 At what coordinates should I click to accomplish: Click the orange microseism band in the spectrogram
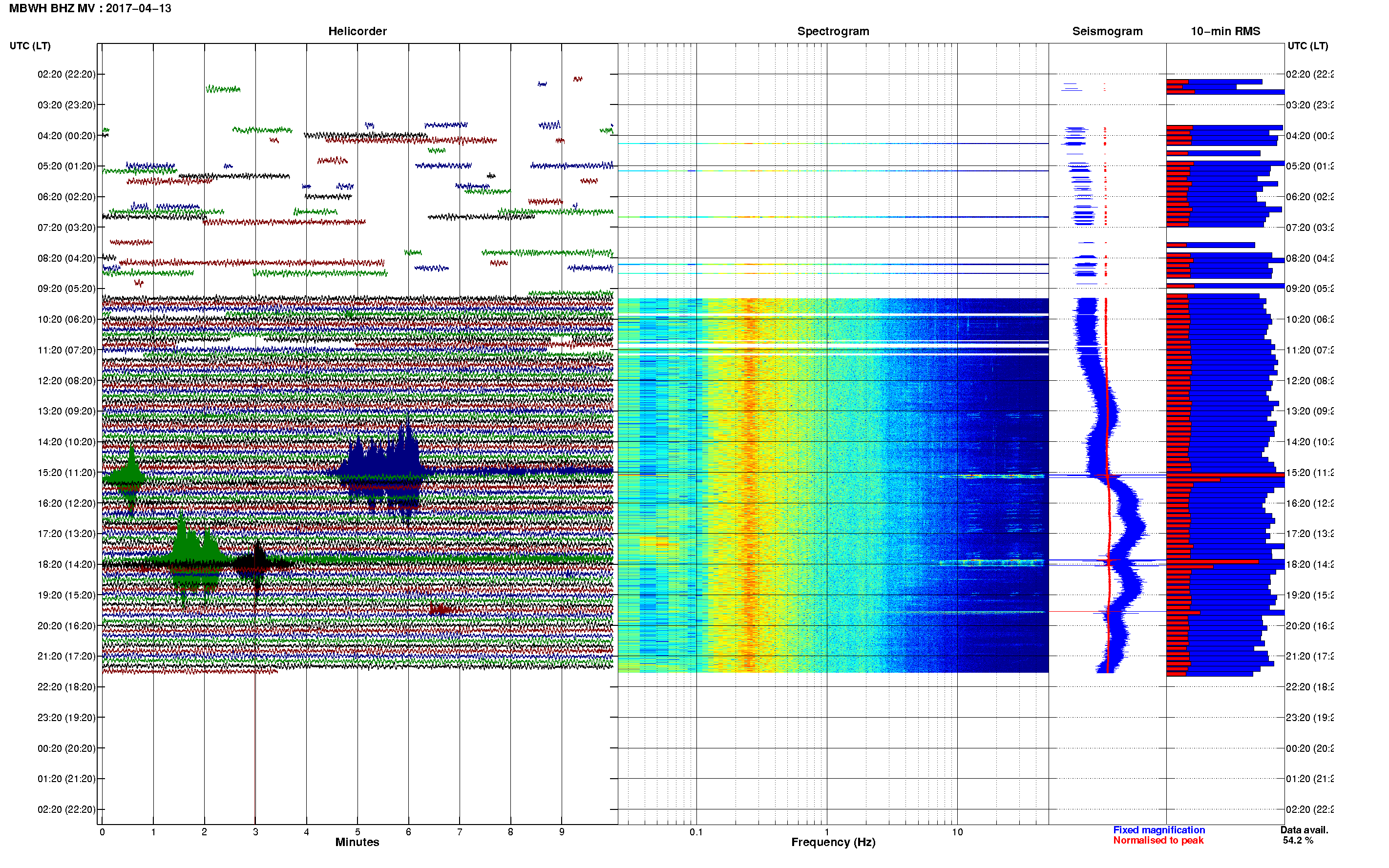click(749, 485)
